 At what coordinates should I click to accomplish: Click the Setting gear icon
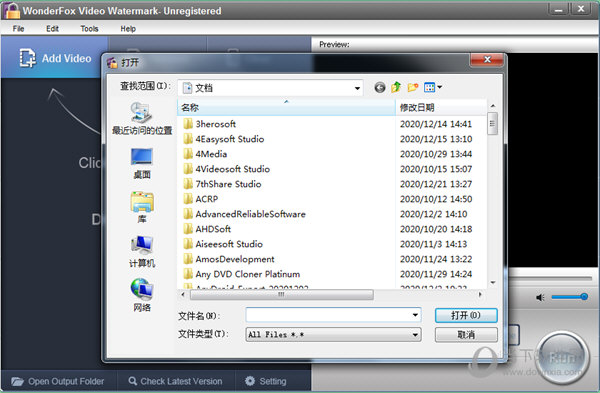point(250,381)
